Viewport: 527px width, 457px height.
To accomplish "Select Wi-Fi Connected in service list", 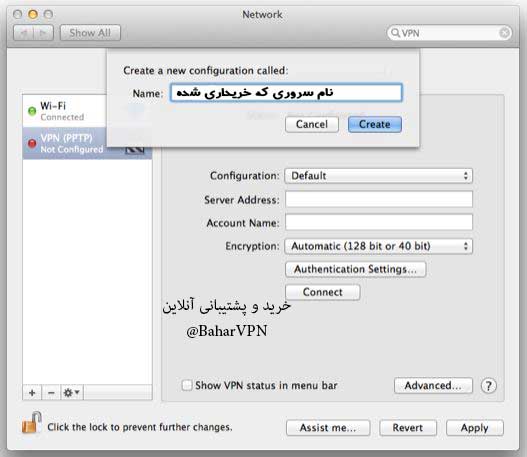I will 65,111.
